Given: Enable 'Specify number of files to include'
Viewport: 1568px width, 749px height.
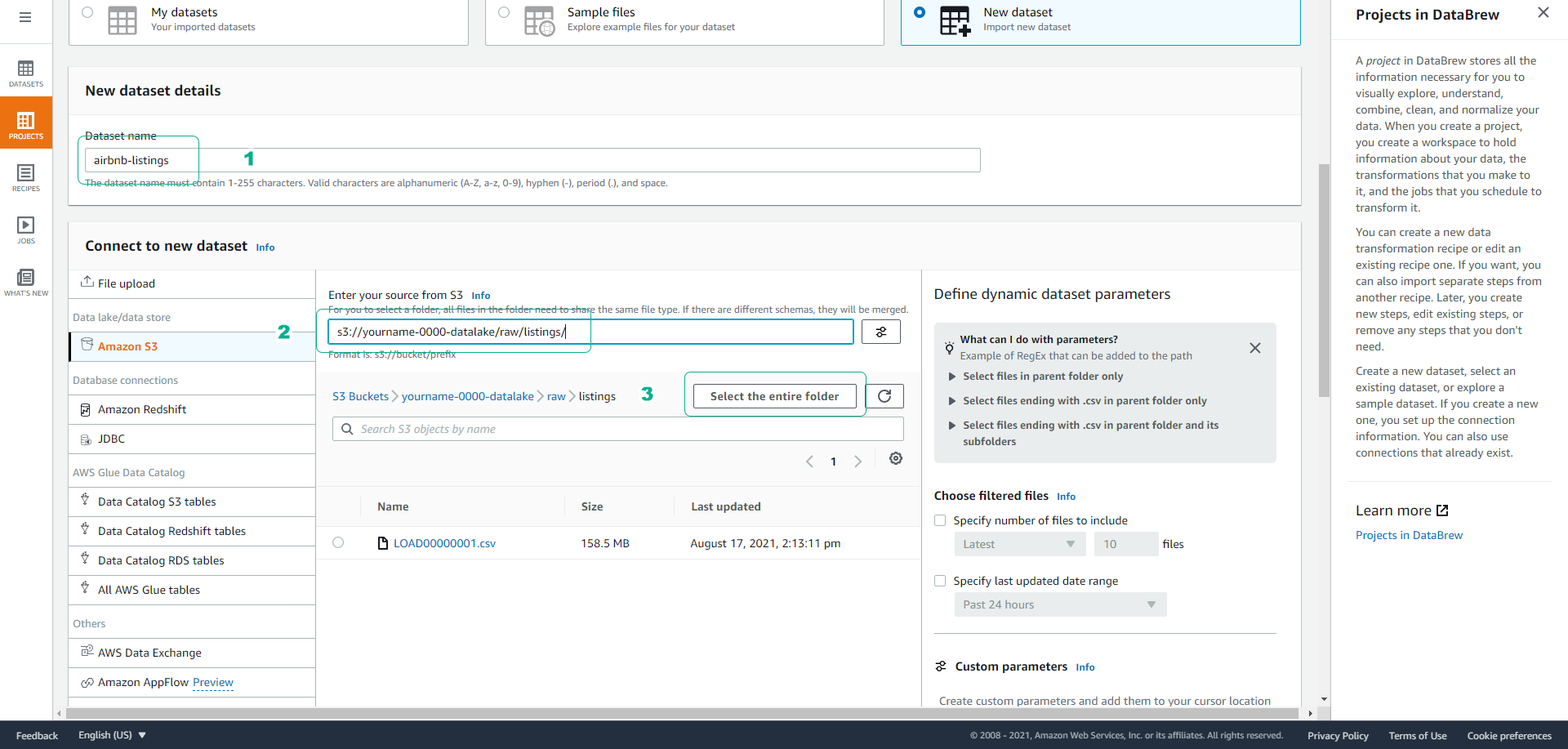Looking at the screenshot, I should point(940,520).
